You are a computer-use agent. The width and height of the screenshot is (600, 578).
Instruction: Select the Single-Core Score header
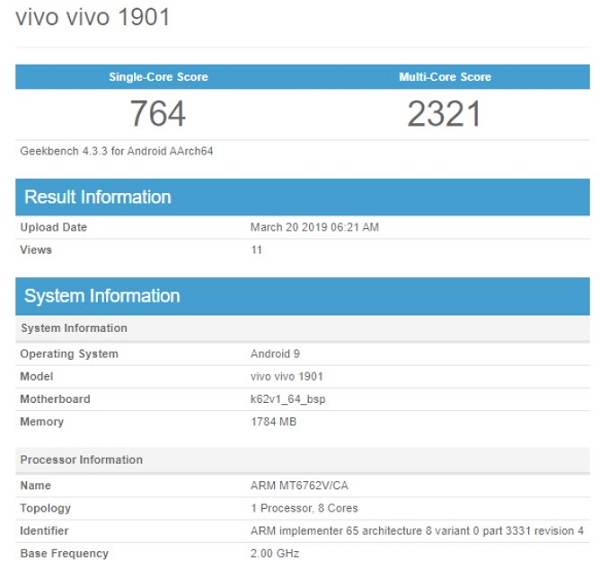[x=158, y=77]
